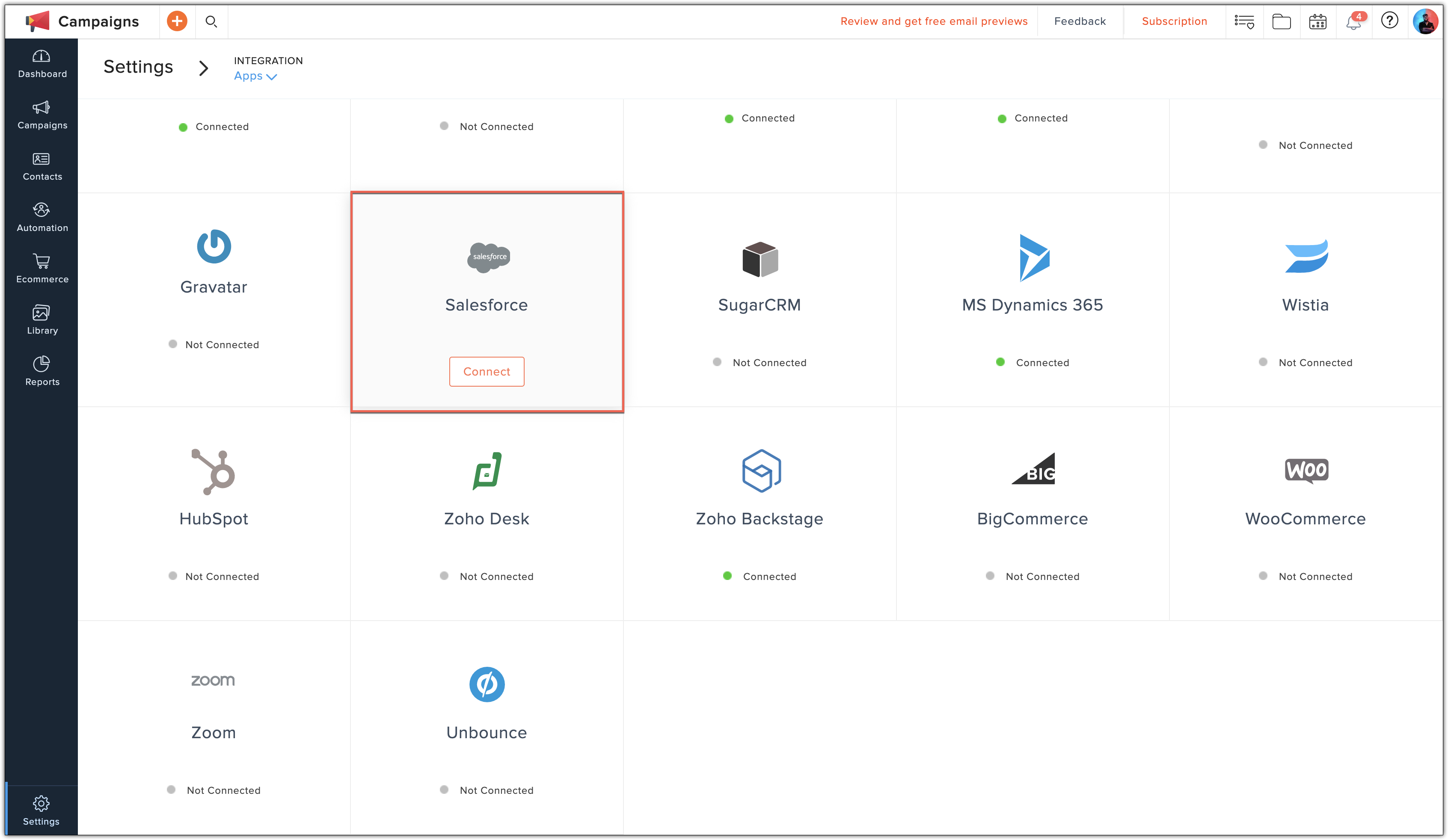Click the Salesforce cloud logo
This screenshot has height=840, width=1448.
[x=488, y=257]
